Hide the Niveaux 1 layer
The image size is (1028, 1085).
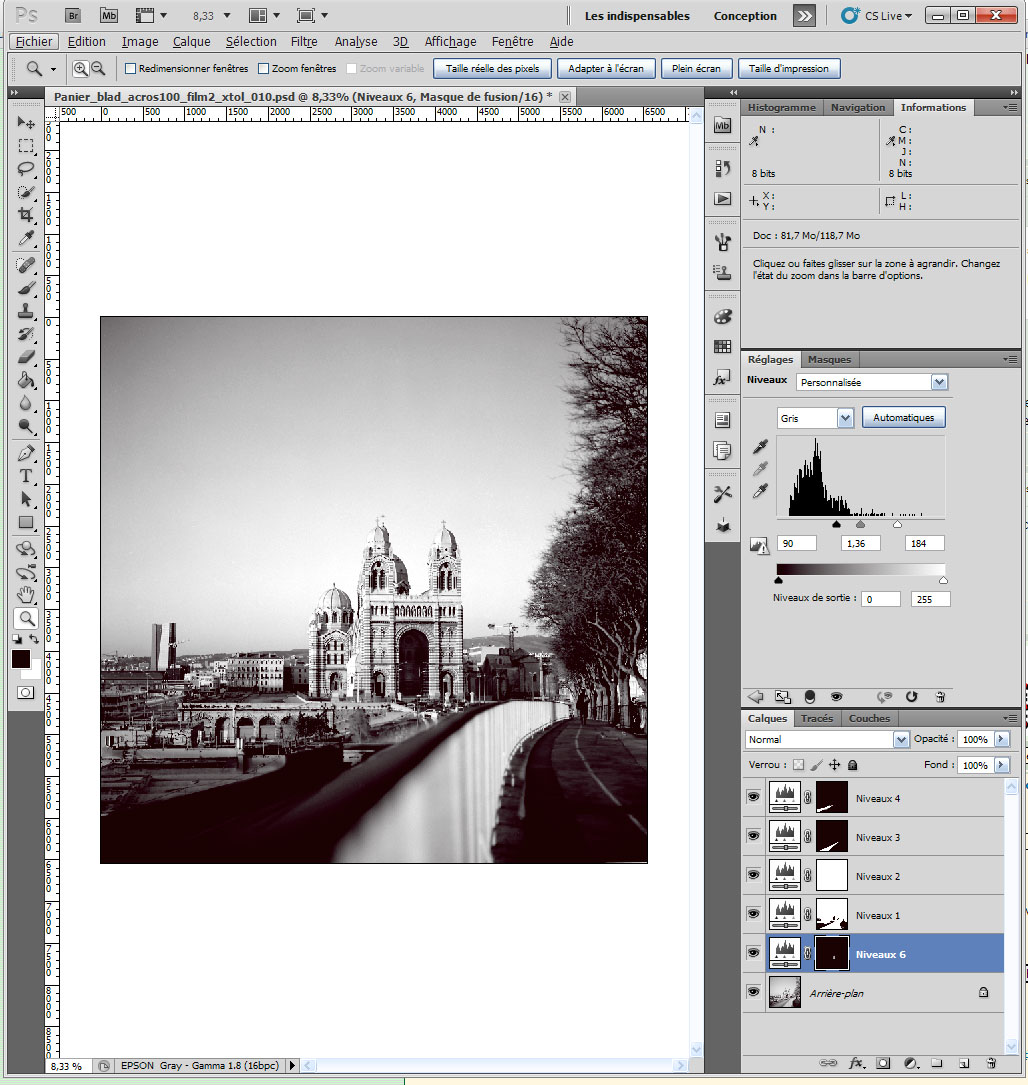pyautogui.click(x=753, y=914)
